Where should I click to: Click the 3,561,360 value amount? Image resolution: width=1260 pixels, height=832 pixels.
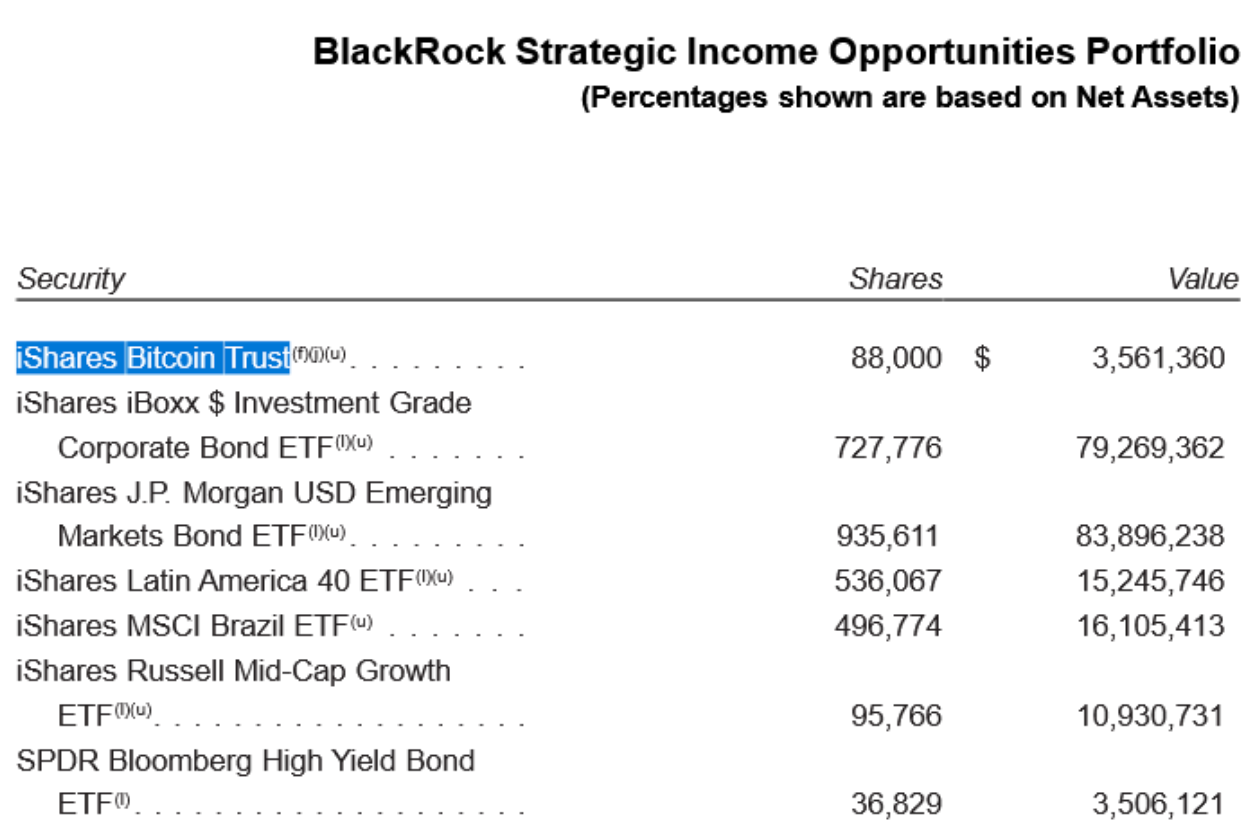tap(1158, 358)
